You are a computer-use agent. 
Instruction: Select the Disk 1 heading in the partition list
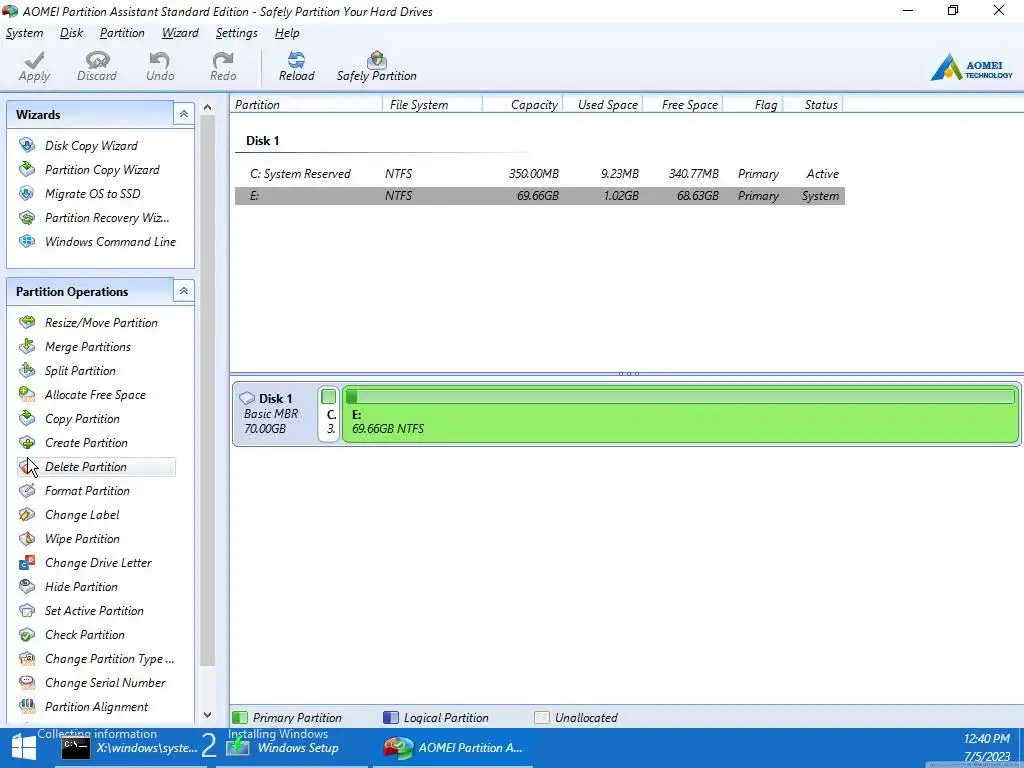[263, 140]
